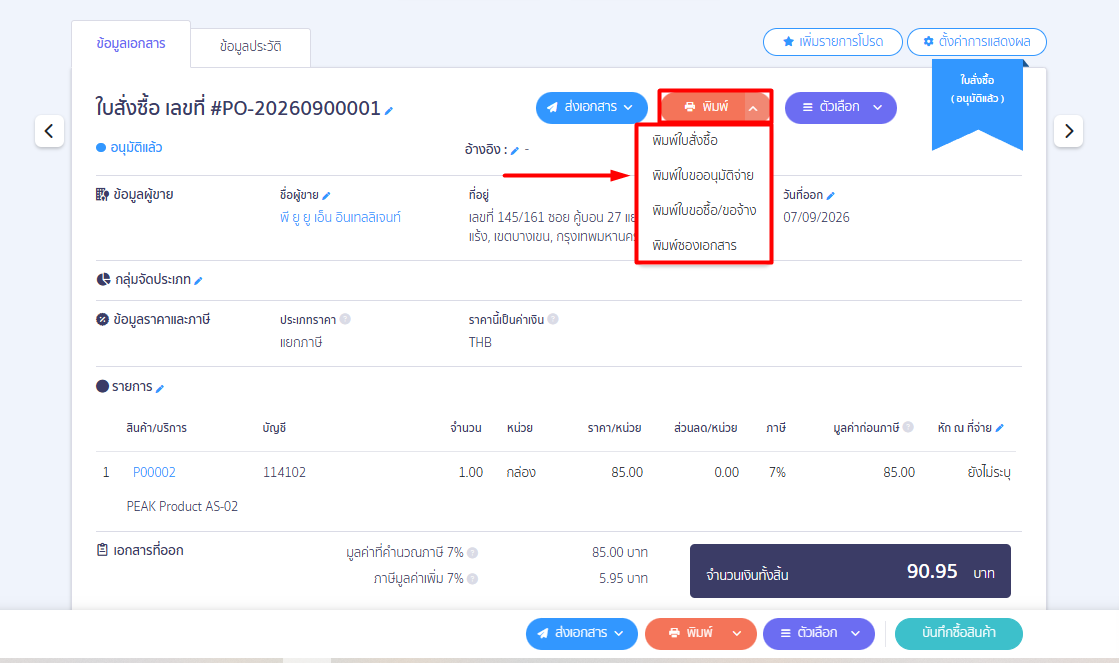Select พิมพ์ซองเอกสาร menu item

point(694,246)
